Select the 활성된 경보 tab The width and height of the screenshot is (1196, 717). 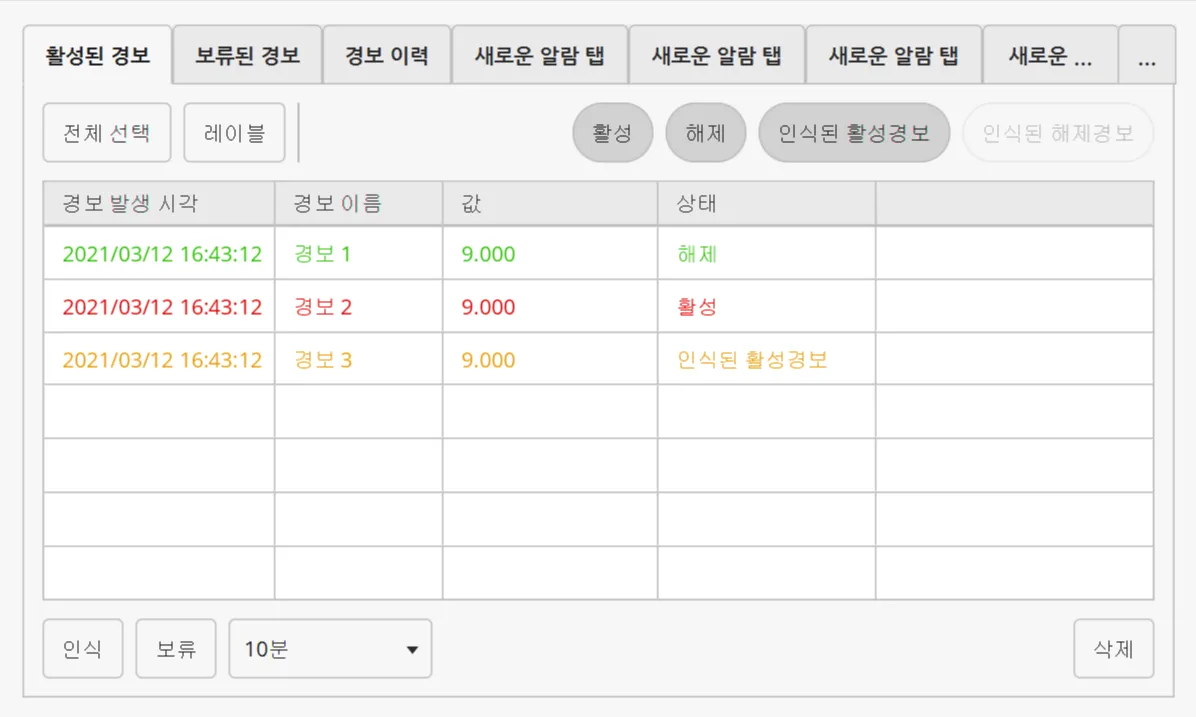[x=98, y=55]
